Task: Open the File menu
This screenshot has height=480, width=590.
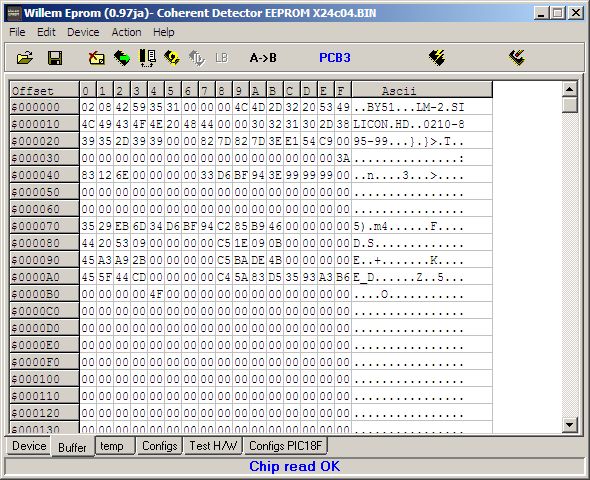Action: pos(17,32)
